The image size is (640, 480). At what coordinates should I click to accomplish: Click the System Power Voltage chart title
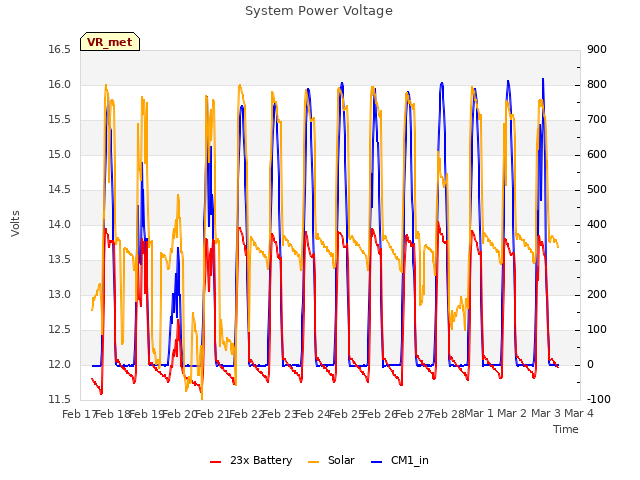319,11
